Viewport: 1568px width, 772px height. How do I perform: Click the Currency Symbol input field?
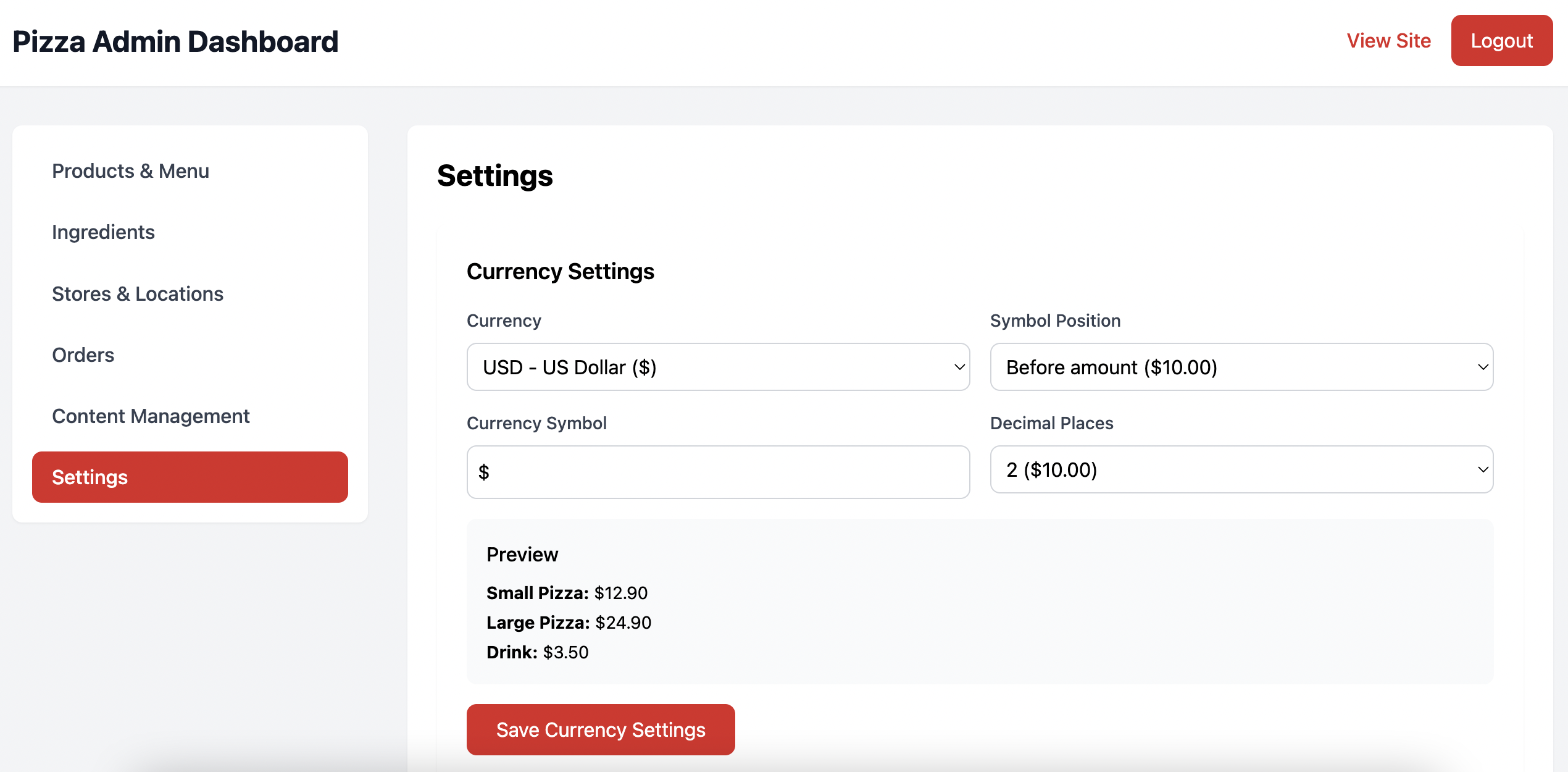(718, 472)
